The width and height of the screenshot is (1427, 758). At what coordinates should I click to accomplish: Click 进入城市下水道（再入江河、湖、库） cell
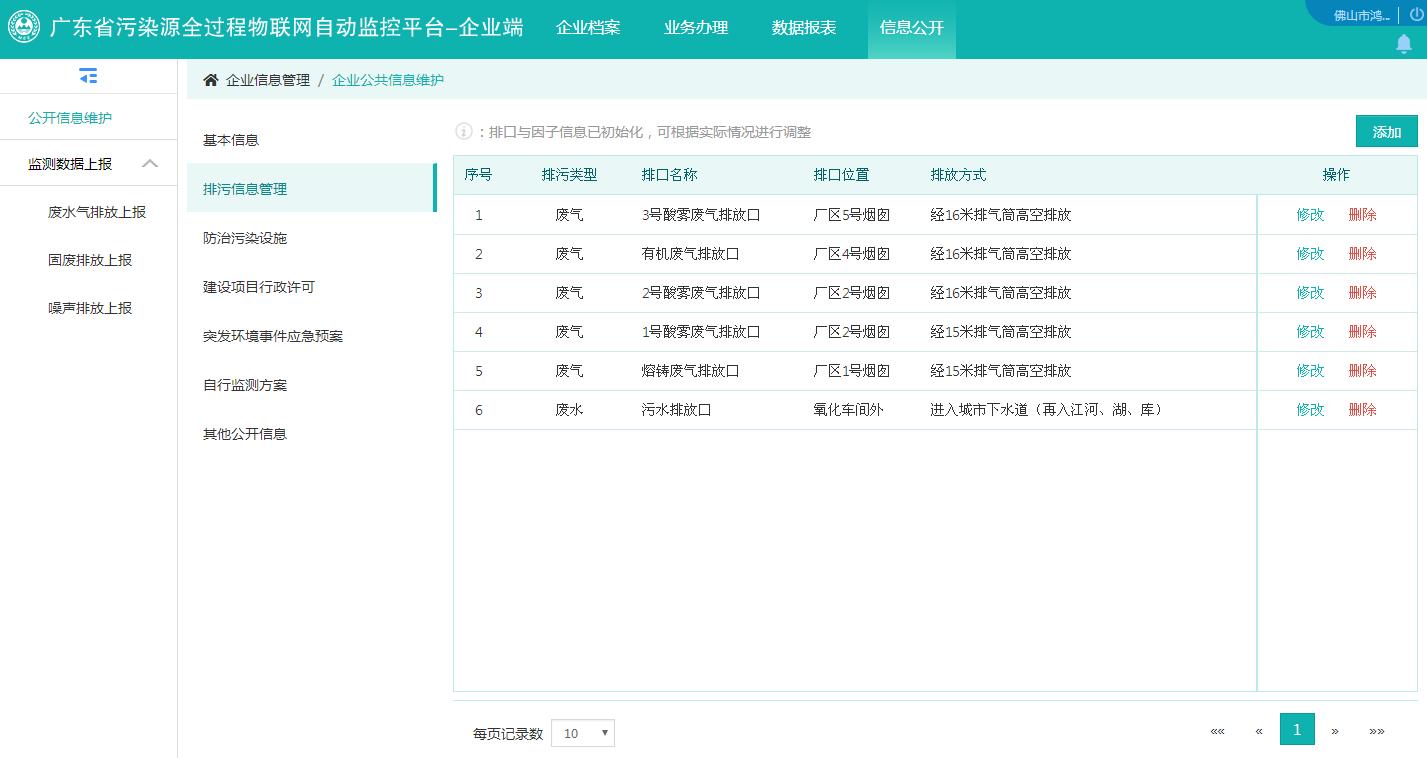point(1049,409)
